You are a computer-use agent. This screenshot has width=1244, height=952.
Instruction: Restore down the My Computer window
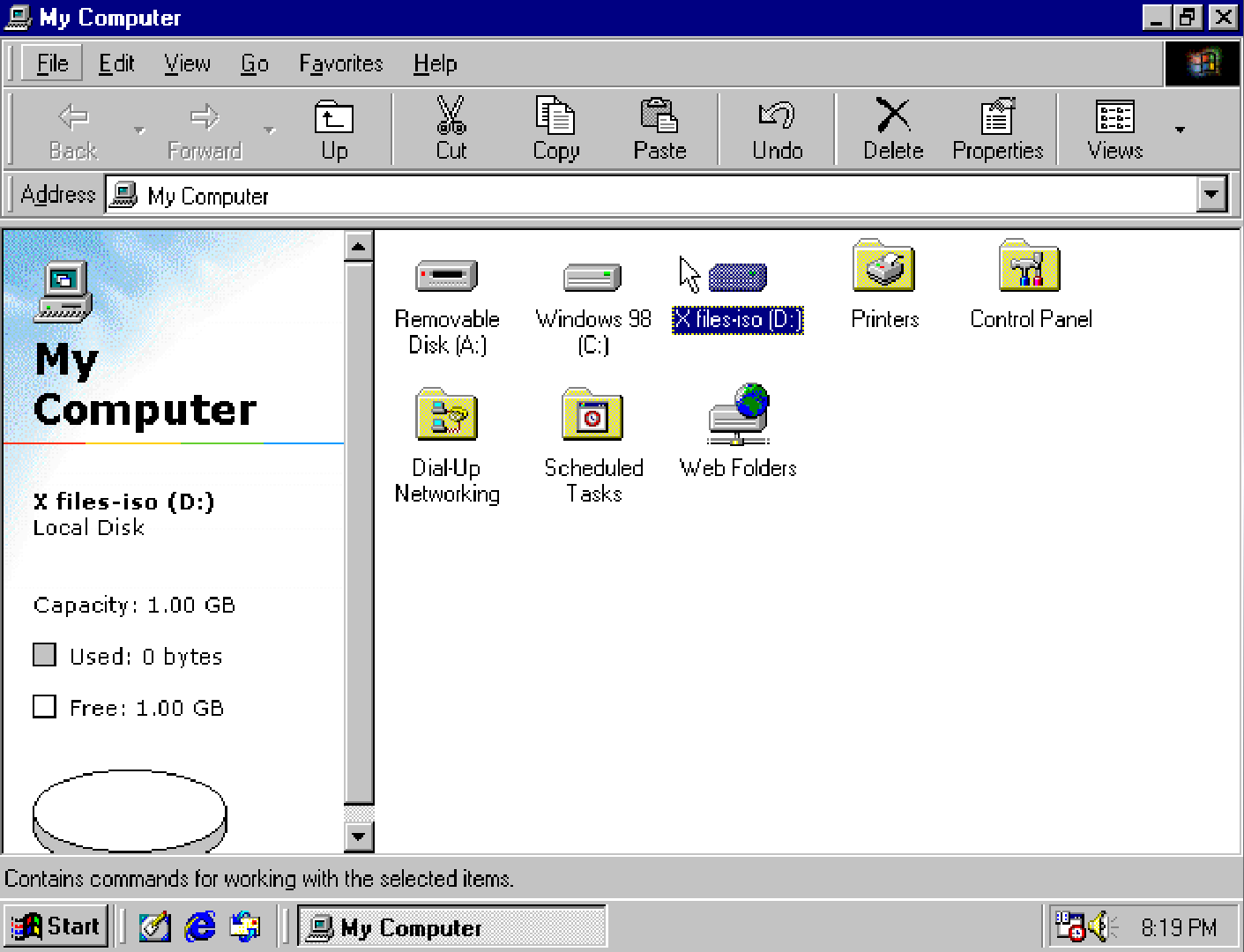[1188, 17]
